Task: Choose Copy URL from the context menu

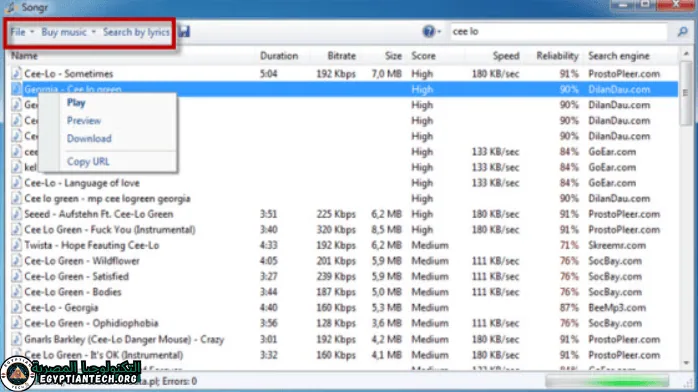Action: [88, 162]
